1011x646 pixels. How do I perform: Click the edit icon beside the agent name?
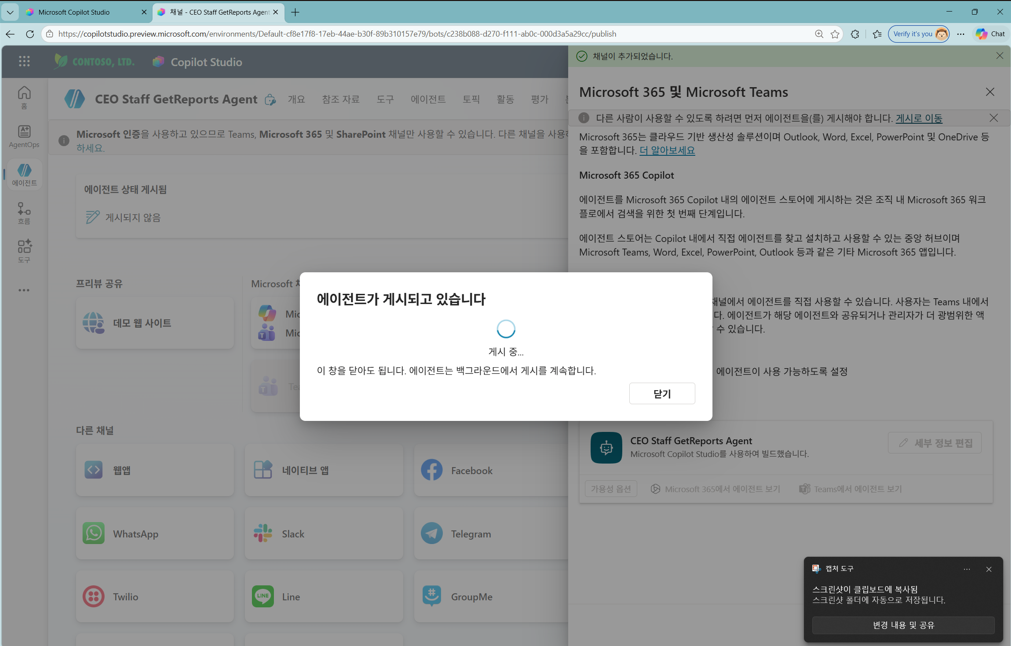[270, 99]
